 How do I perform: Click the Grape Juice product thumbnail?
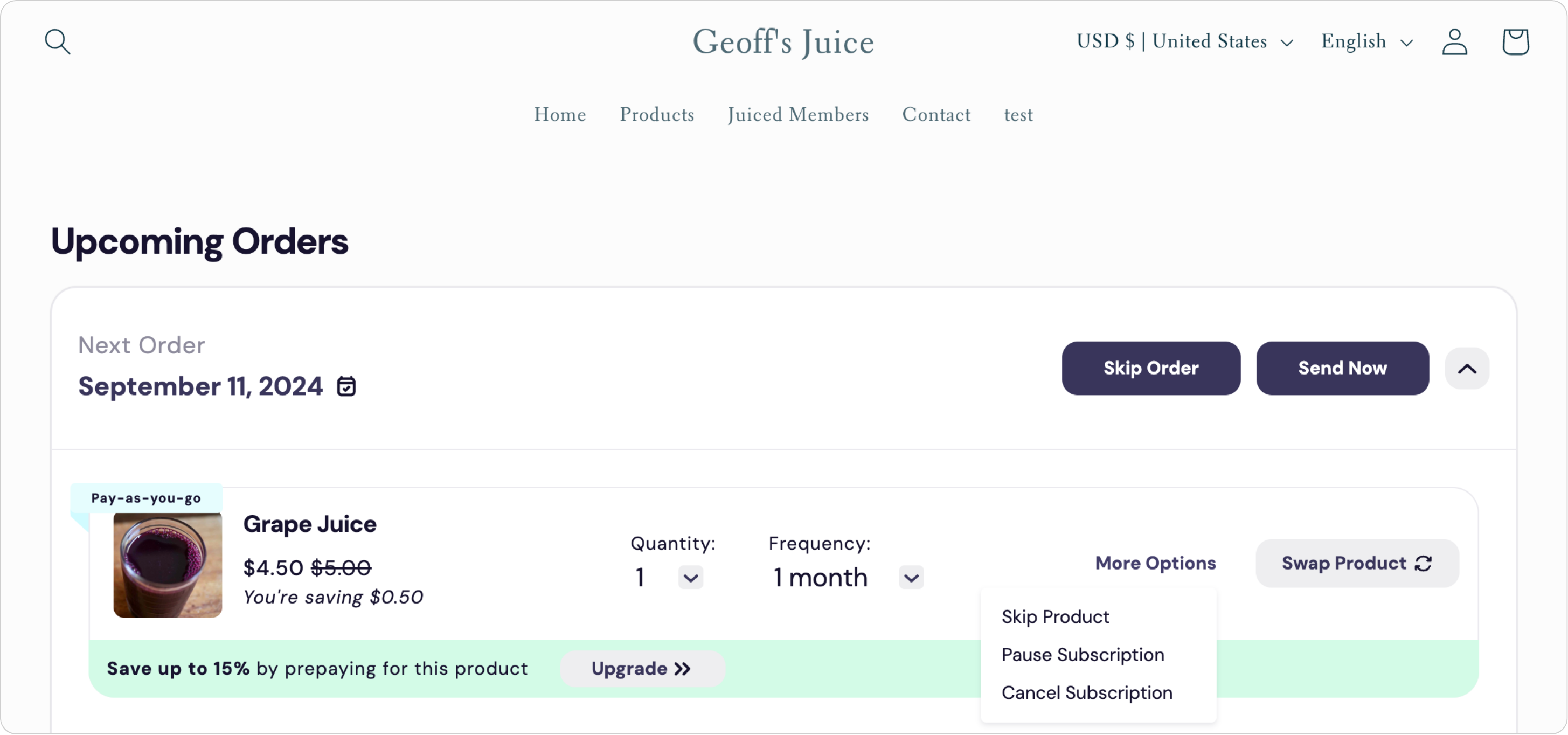click(168, 565)
